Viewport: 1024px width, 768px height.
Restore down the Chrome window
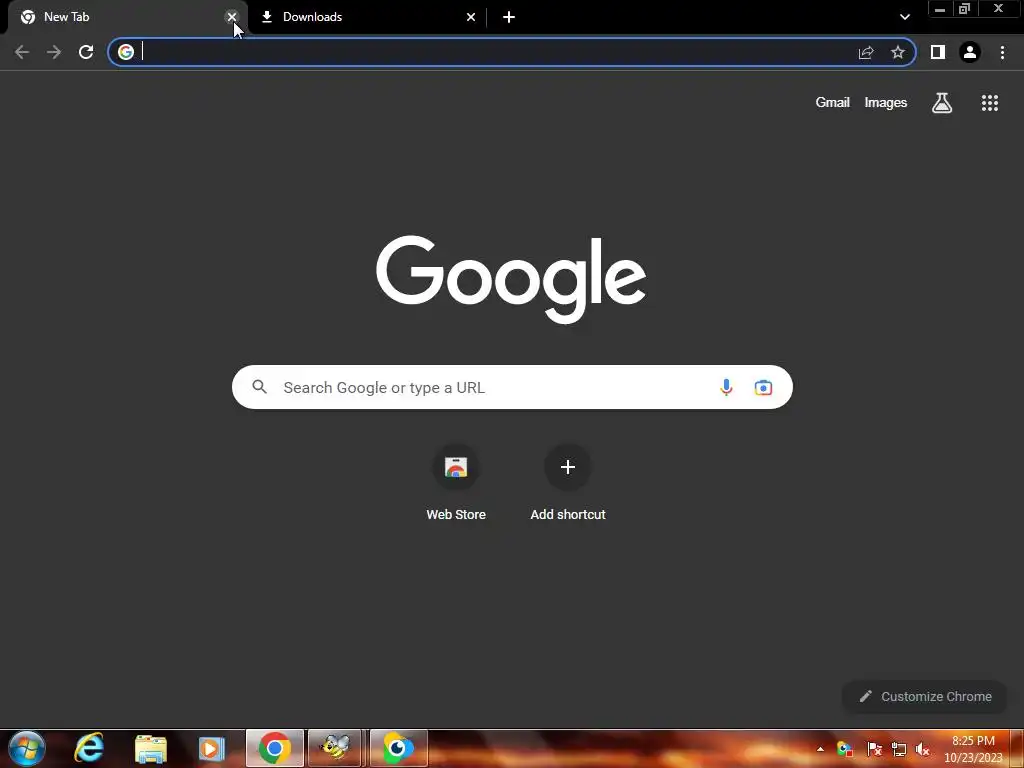point(965,9)
